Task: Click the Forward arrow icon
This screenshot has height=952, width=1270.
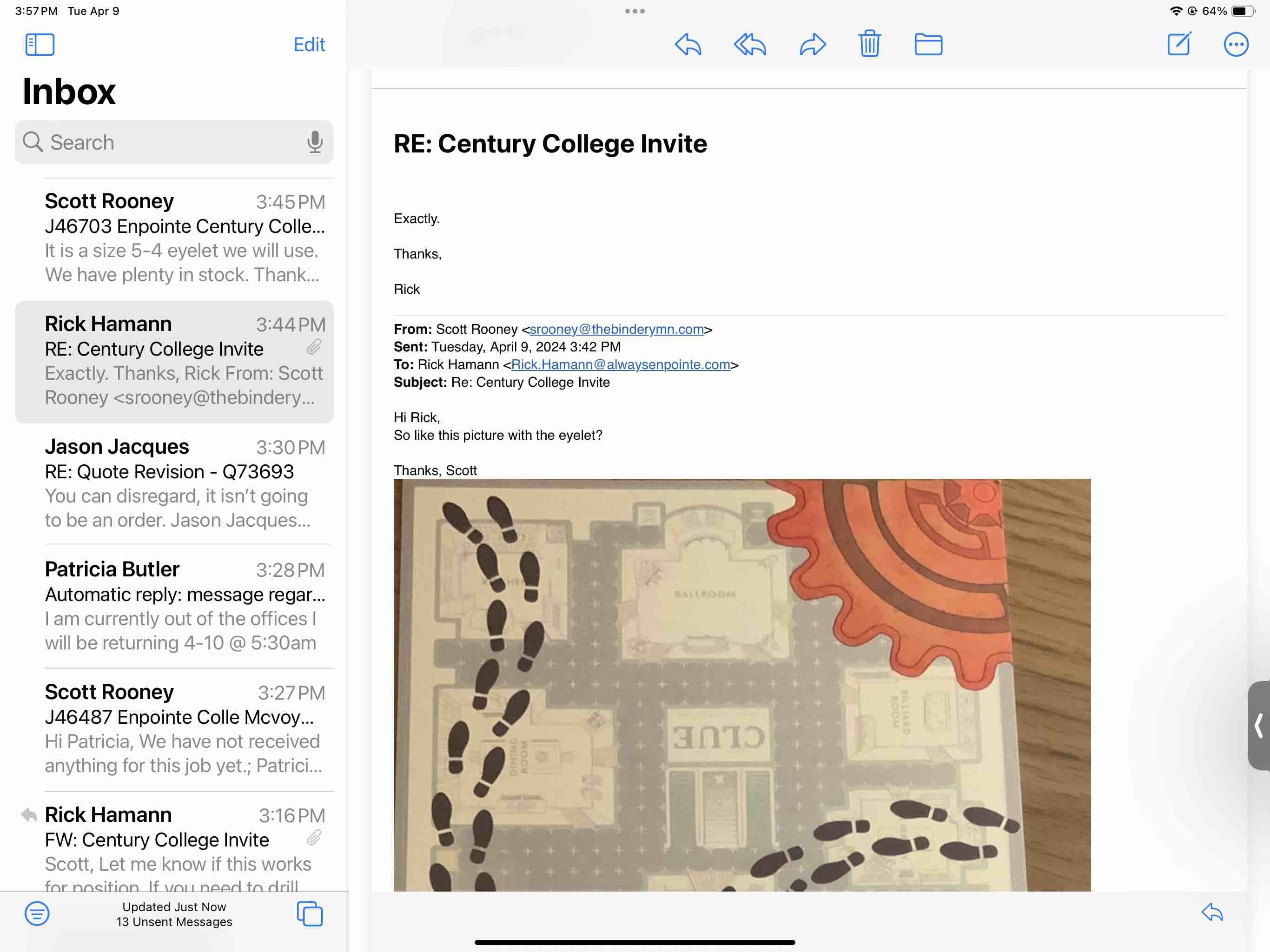Action: [x=813, y=44]
